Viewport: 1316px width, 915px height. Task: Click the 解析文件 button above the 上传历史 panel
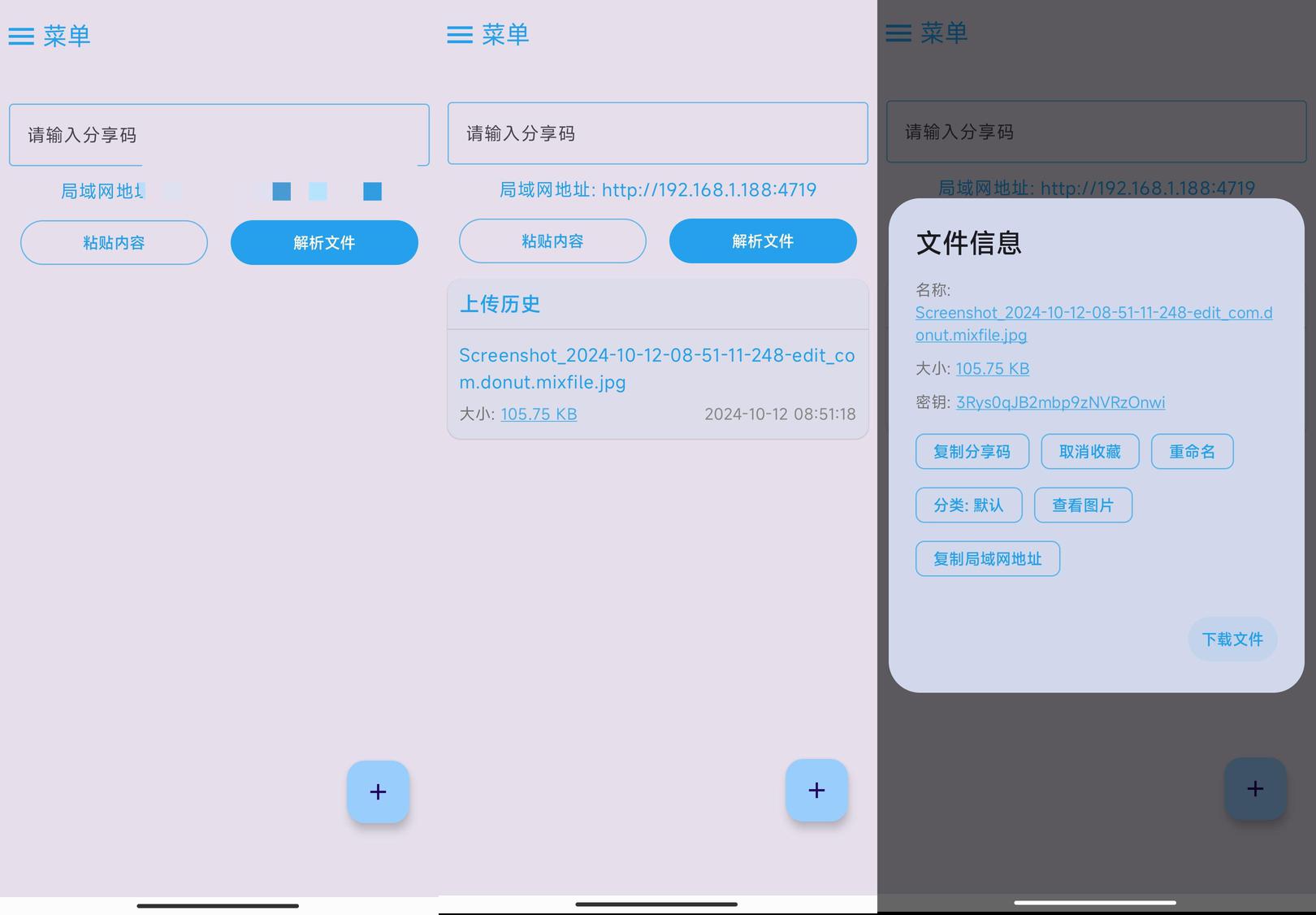click(762, 241)
